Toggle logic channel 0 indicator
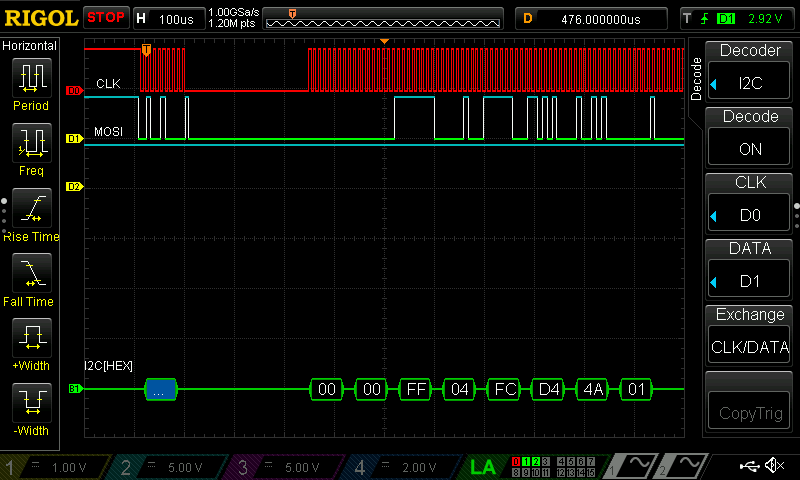This screenshot has width=800, height=480. pyautogui.click(x=516, y=461)
